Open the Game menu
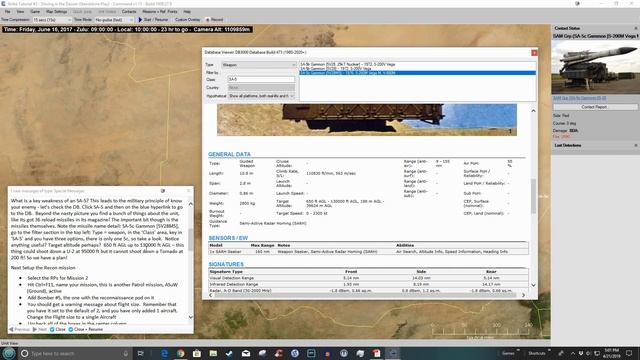 pos(35,11)
